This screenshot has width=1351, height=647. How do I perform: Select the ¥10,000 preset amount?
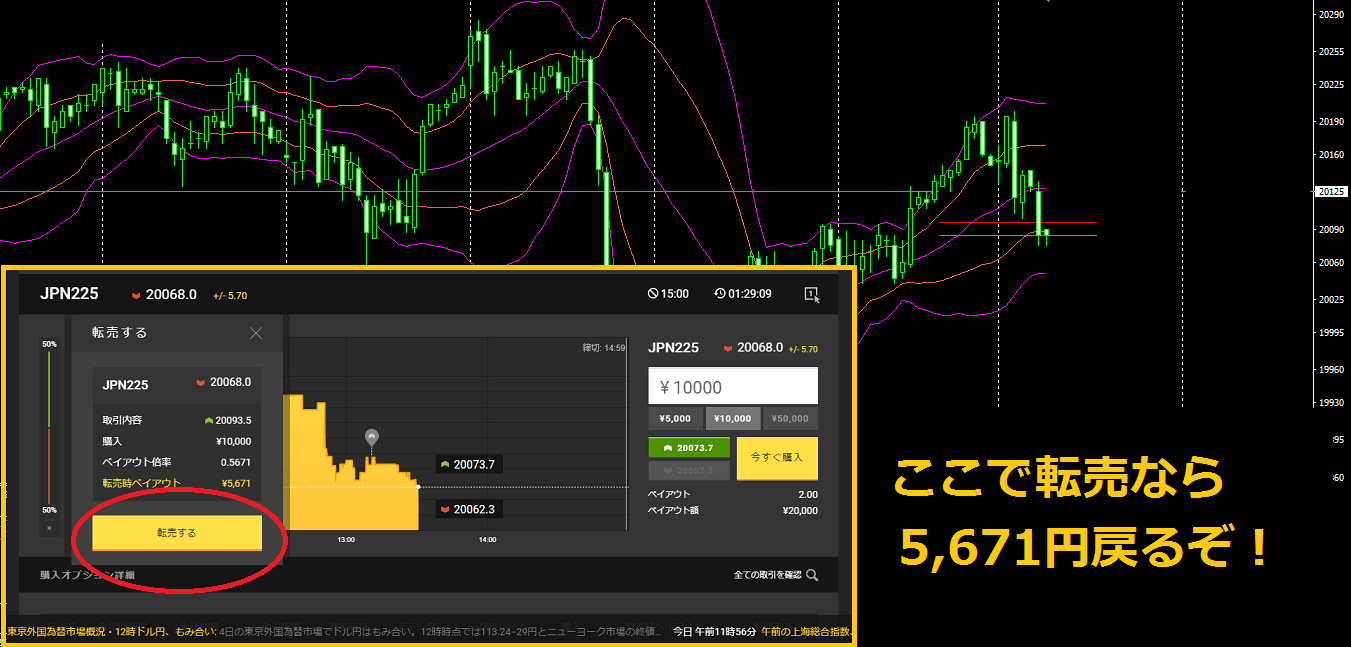click(x=733, y=418)
